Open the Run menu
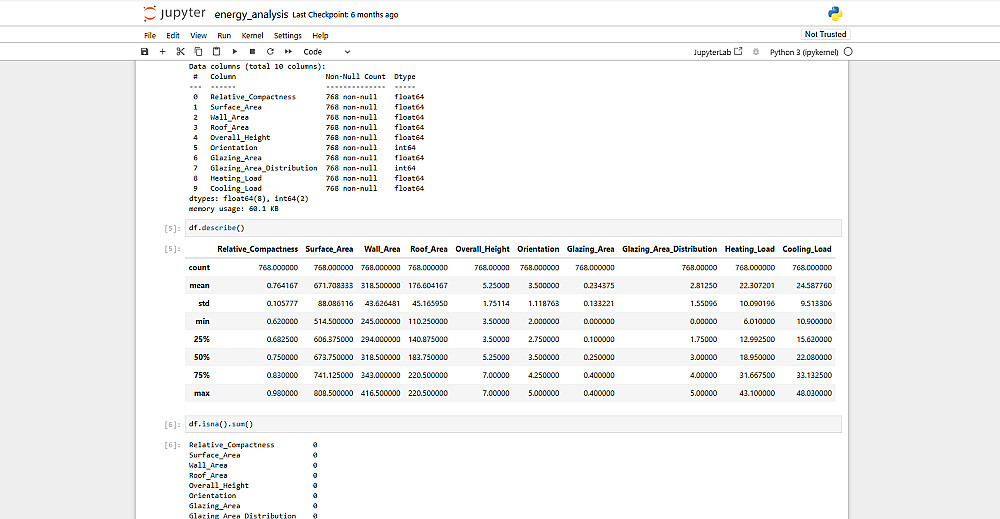The image size is (1000, 519). pyautogui.click(x=224, y=36)
